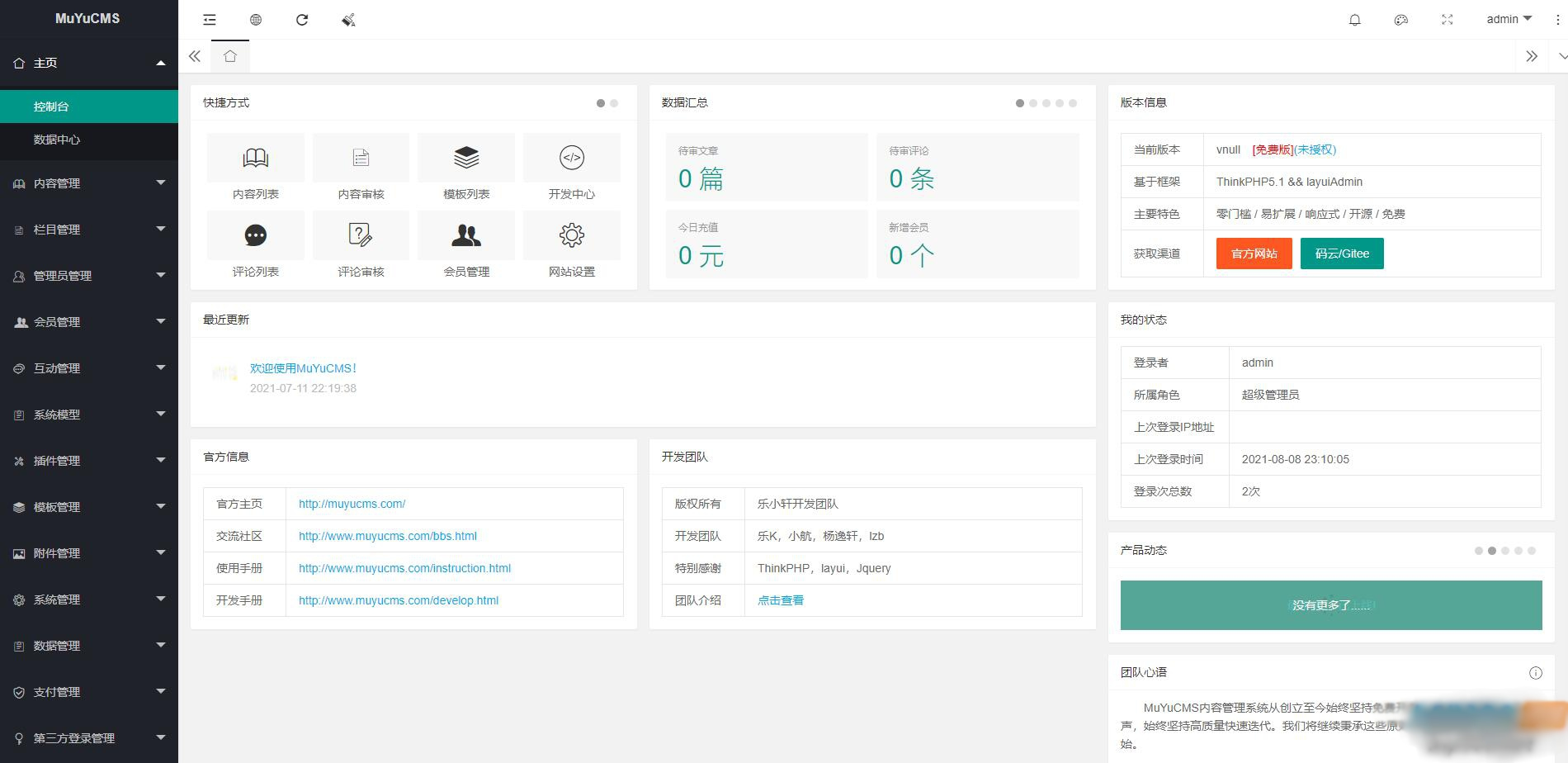Select the third dot of 数据汇总 carousel
The height and width of the screenshot is (763, 1568).
[x=1046, y=102]
